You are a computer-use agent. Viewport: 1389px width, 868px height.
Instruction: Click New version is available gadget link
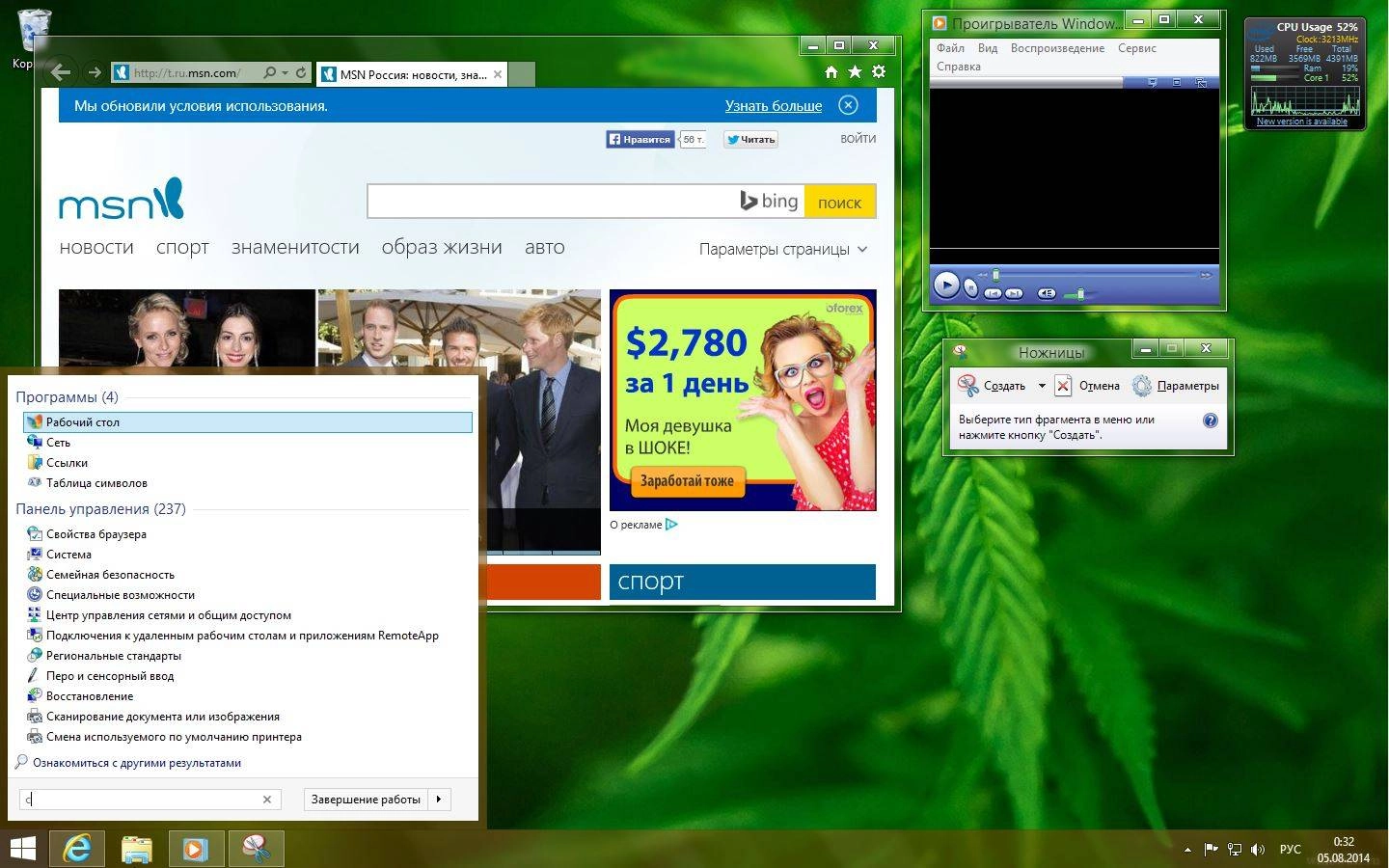[1301, 122]
